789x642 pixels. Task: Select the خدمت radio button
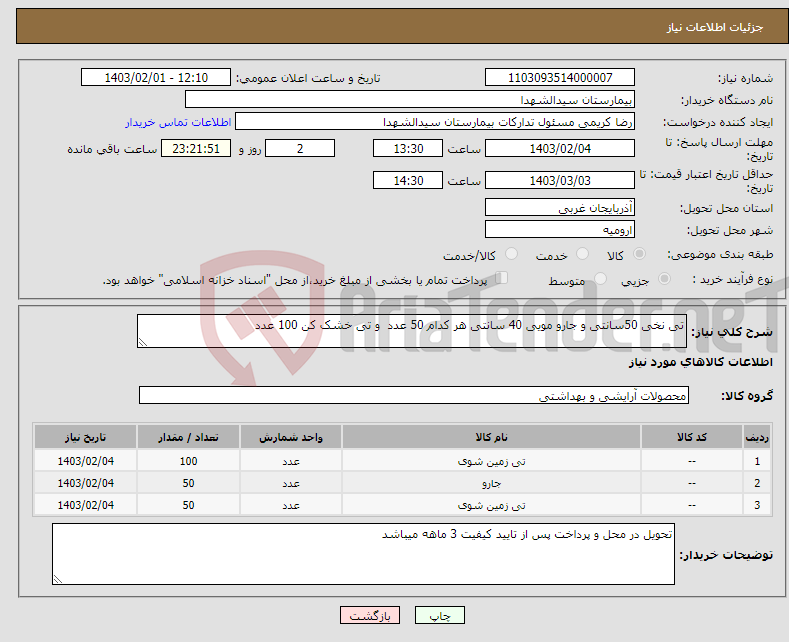[582, 254]
